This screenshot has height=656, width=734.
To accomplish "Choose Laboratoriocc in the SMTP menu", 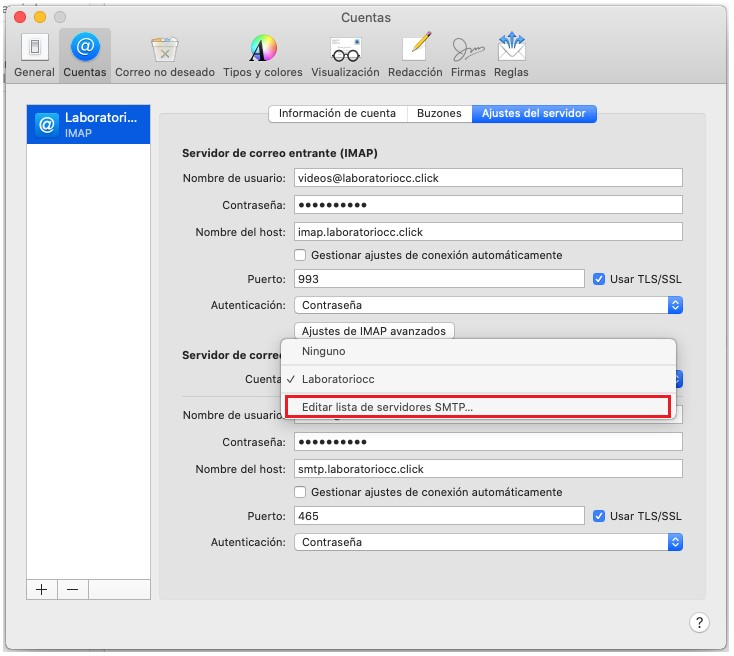I will (x=478, y=379).
